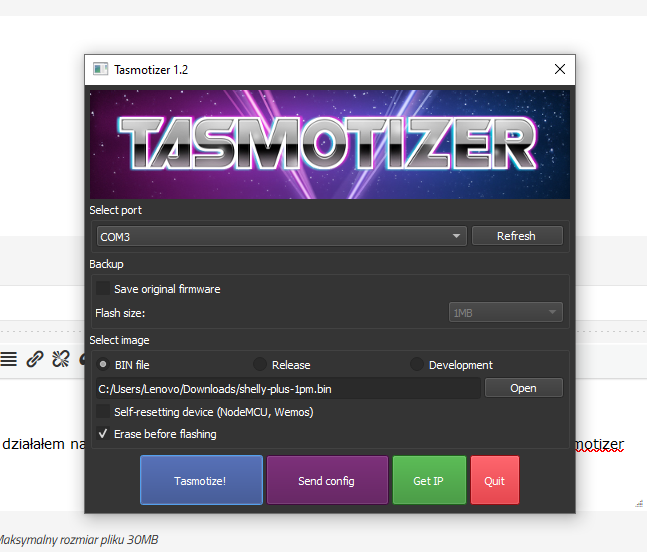Click the Tasmotizer title bar icon
This screenshot has height=552, width=647.
(x=100, y=69)
